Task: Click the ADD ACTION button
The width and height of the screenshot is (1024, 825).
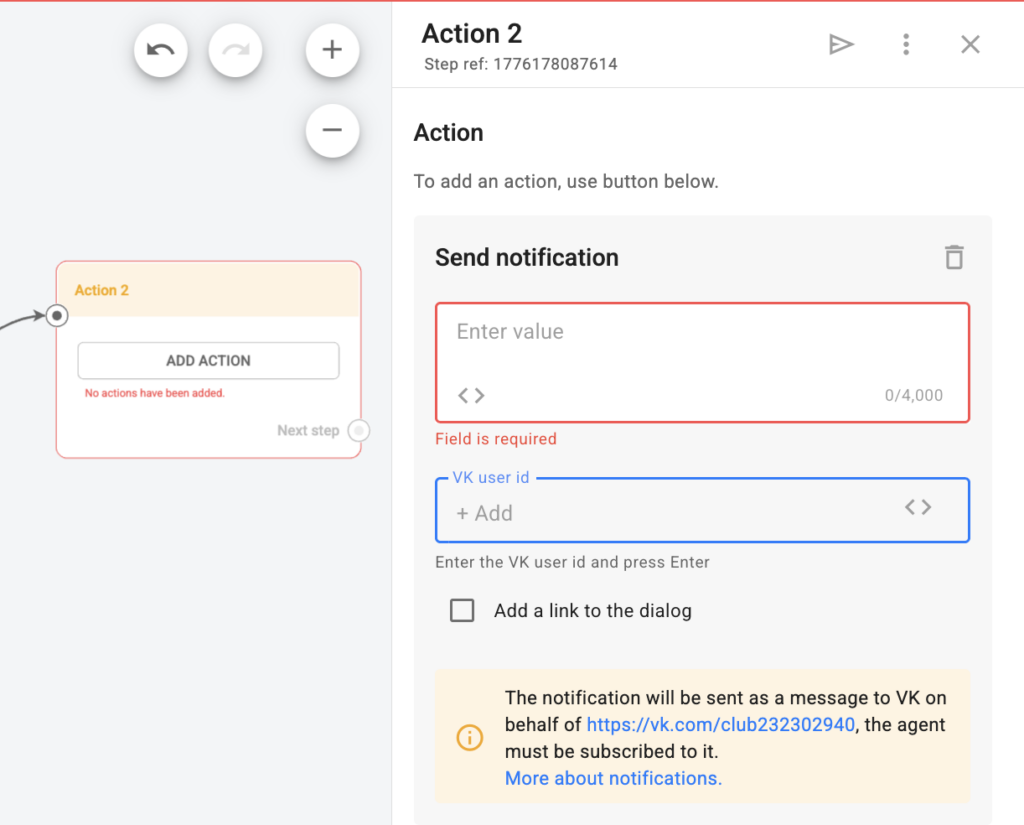Action: point(208,361)
